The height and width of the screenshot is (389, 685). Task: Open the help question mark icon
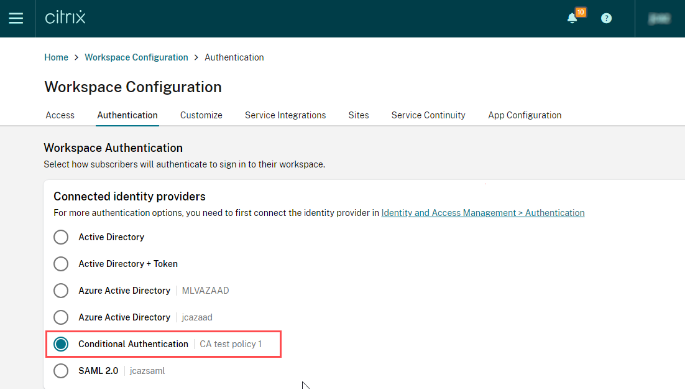click(x=606, y=18)
